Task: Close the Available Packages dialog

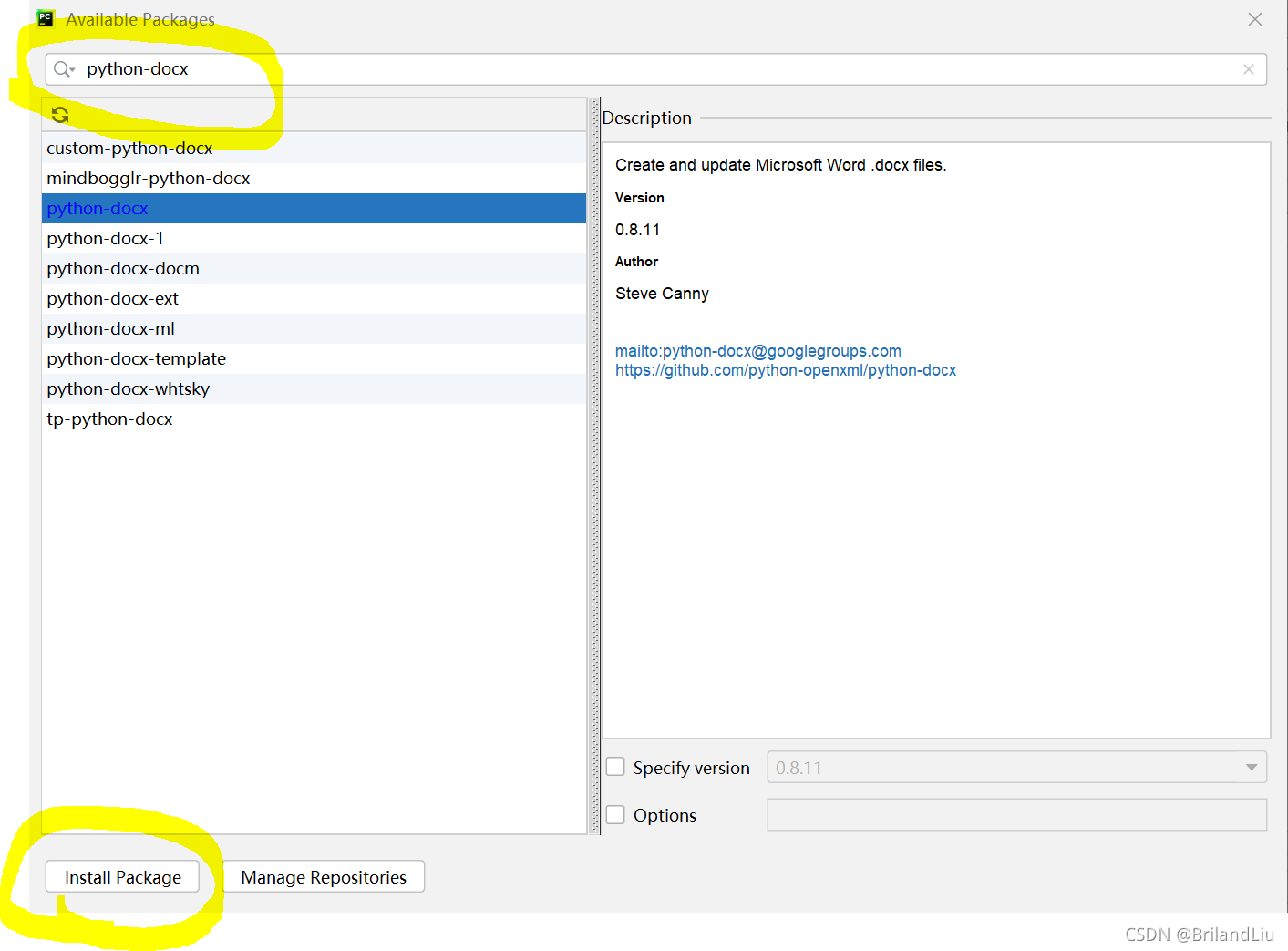Action: [1255, 19]
